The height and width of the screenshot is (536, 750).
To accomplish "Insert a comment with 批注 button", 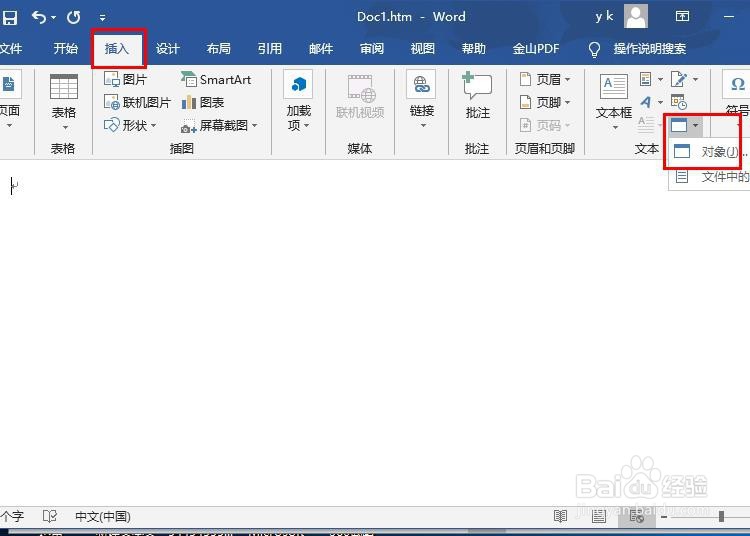I will click(x=477, y=96).
